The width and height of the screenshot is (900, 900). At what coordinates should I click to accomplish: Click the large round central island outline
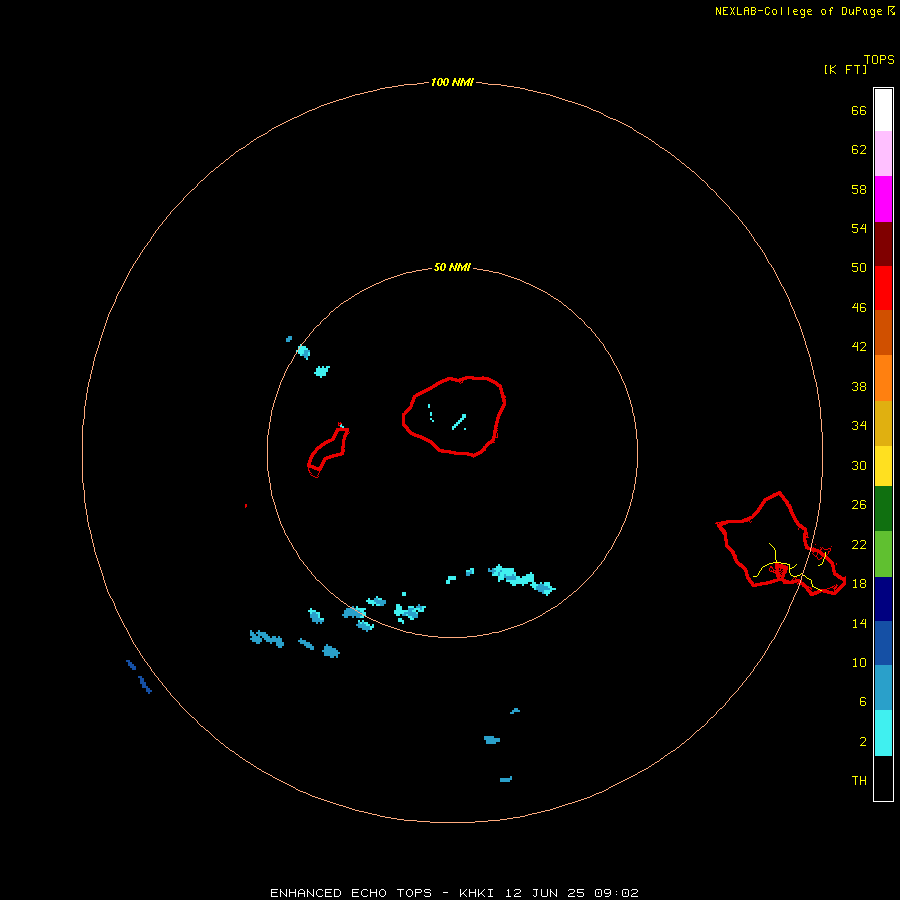coord(454,417)
